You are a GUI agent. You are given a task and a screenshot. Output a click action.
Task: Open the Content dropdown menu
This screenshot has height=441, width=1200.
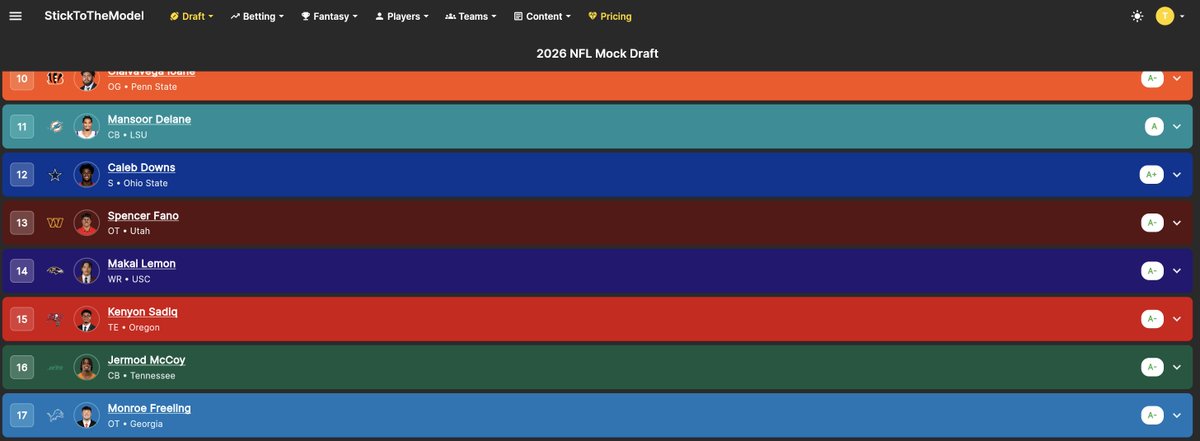(x=542, y=16)
